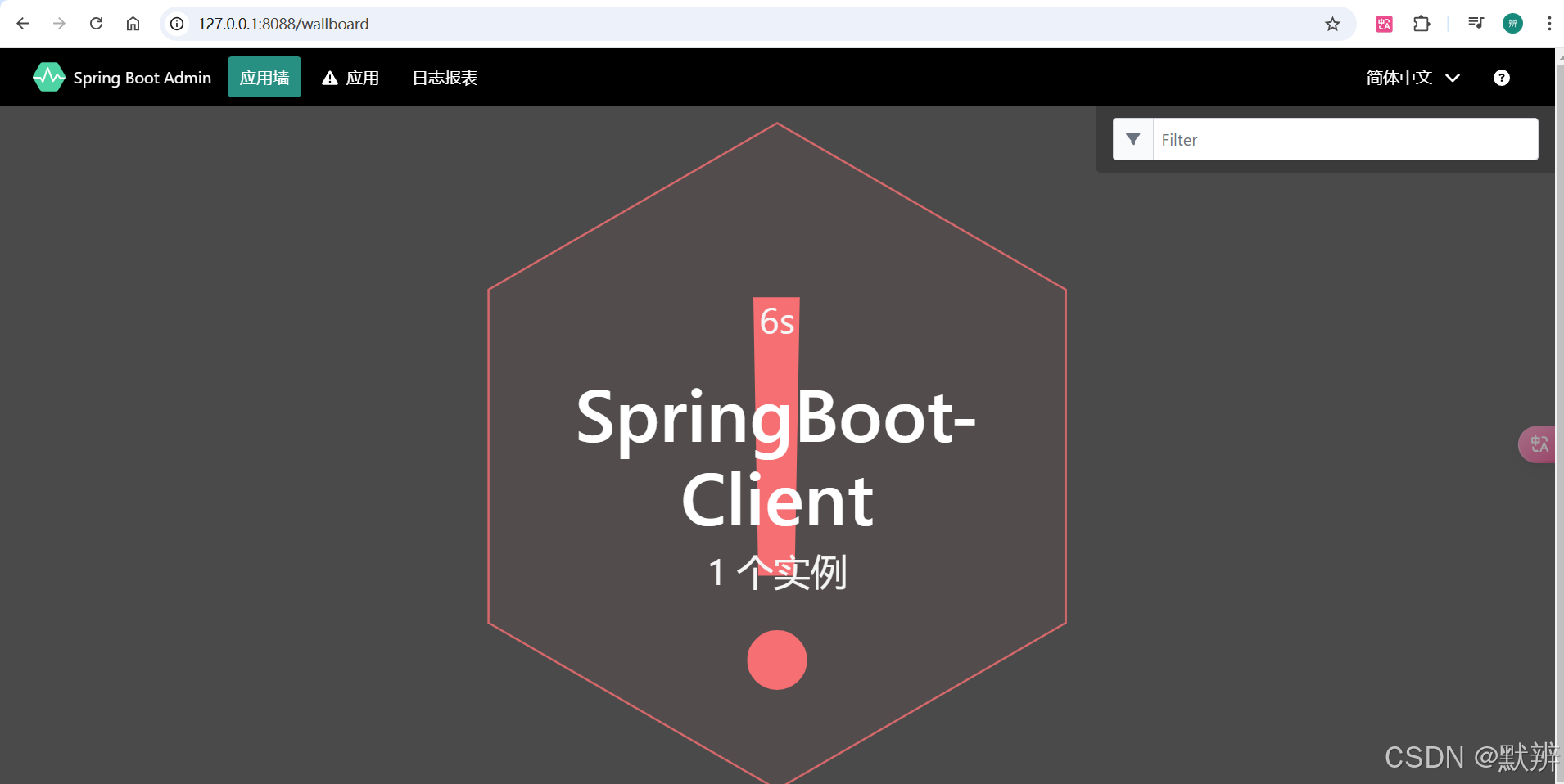Toggle the floating translate button on right edge
This screenshot has width=1564, height=784.
1538,444
